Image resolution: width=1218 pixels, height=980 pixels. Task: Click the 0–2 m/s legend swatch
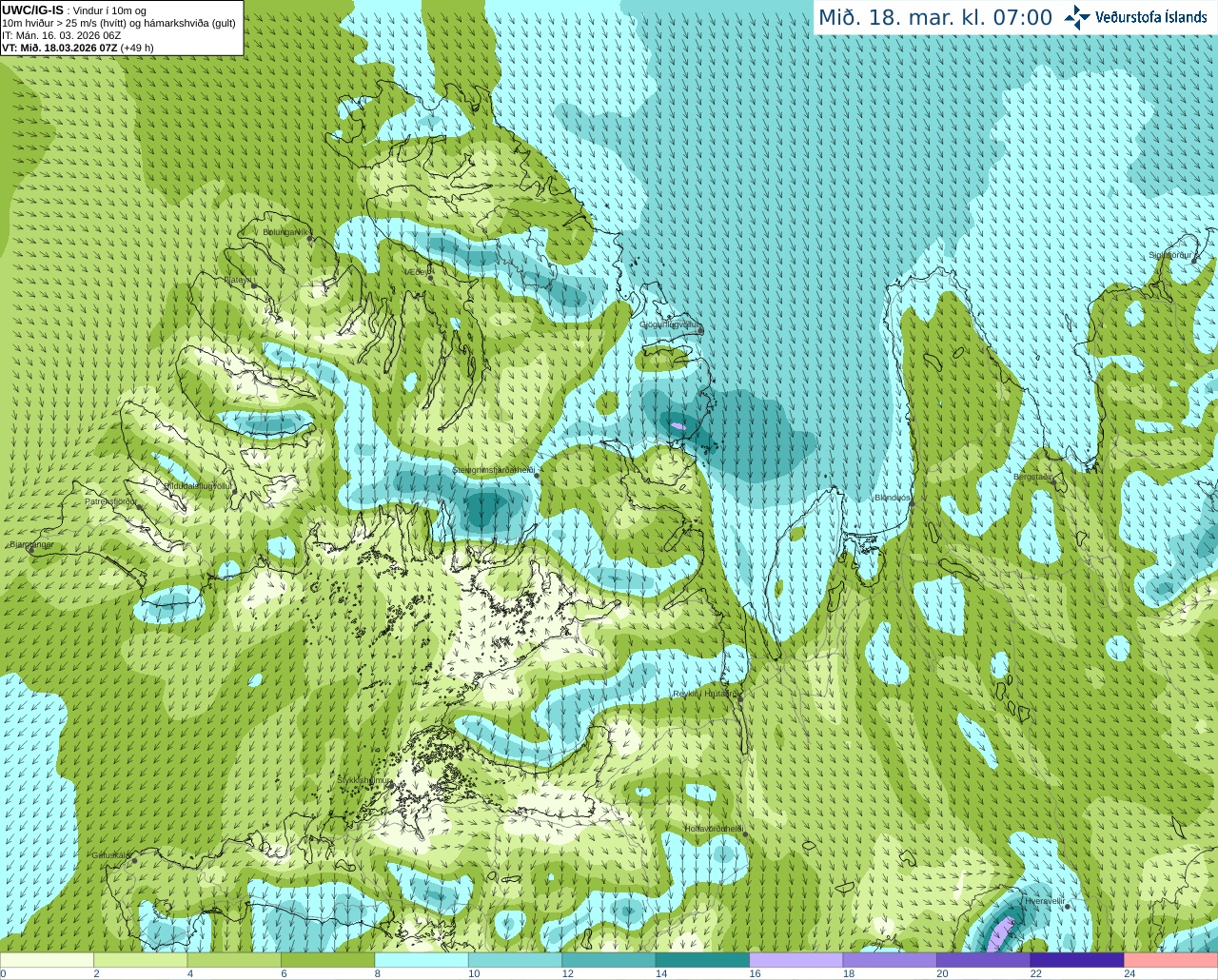point(48,960)
